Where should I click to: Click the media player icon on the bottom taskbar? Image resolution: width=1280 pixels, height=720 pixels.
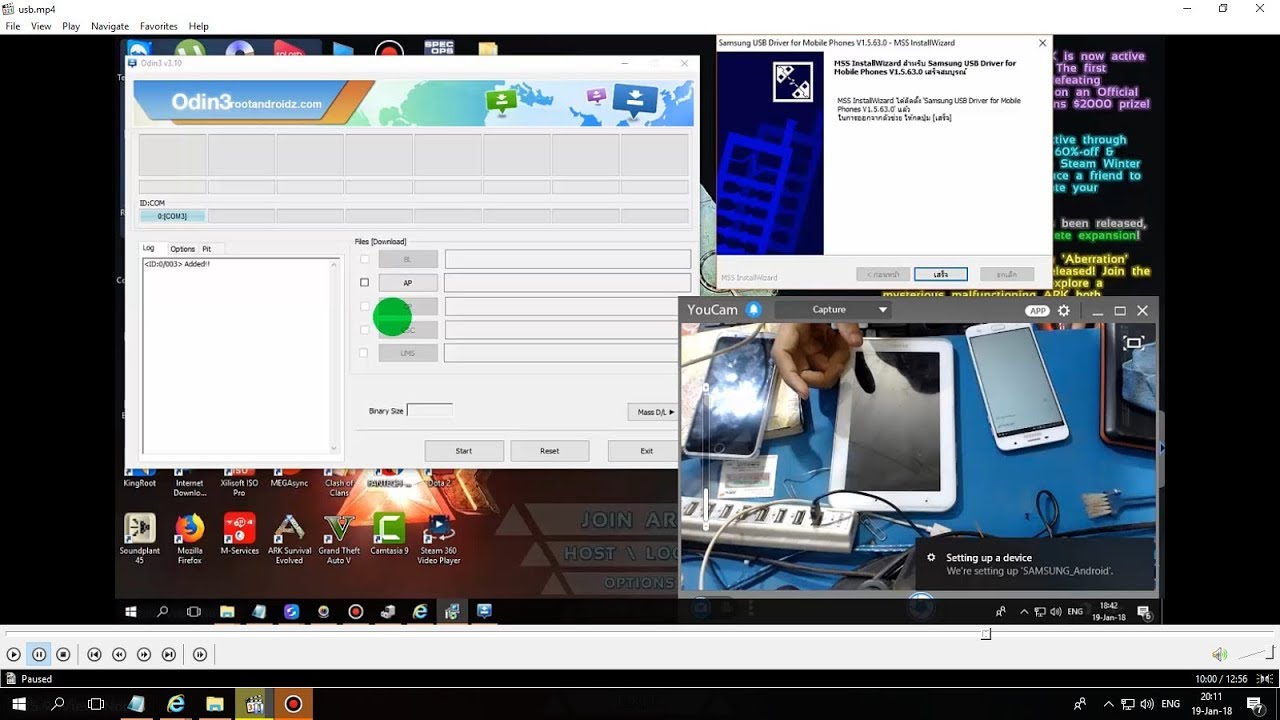pyautogui.click(x=254, y=704)
